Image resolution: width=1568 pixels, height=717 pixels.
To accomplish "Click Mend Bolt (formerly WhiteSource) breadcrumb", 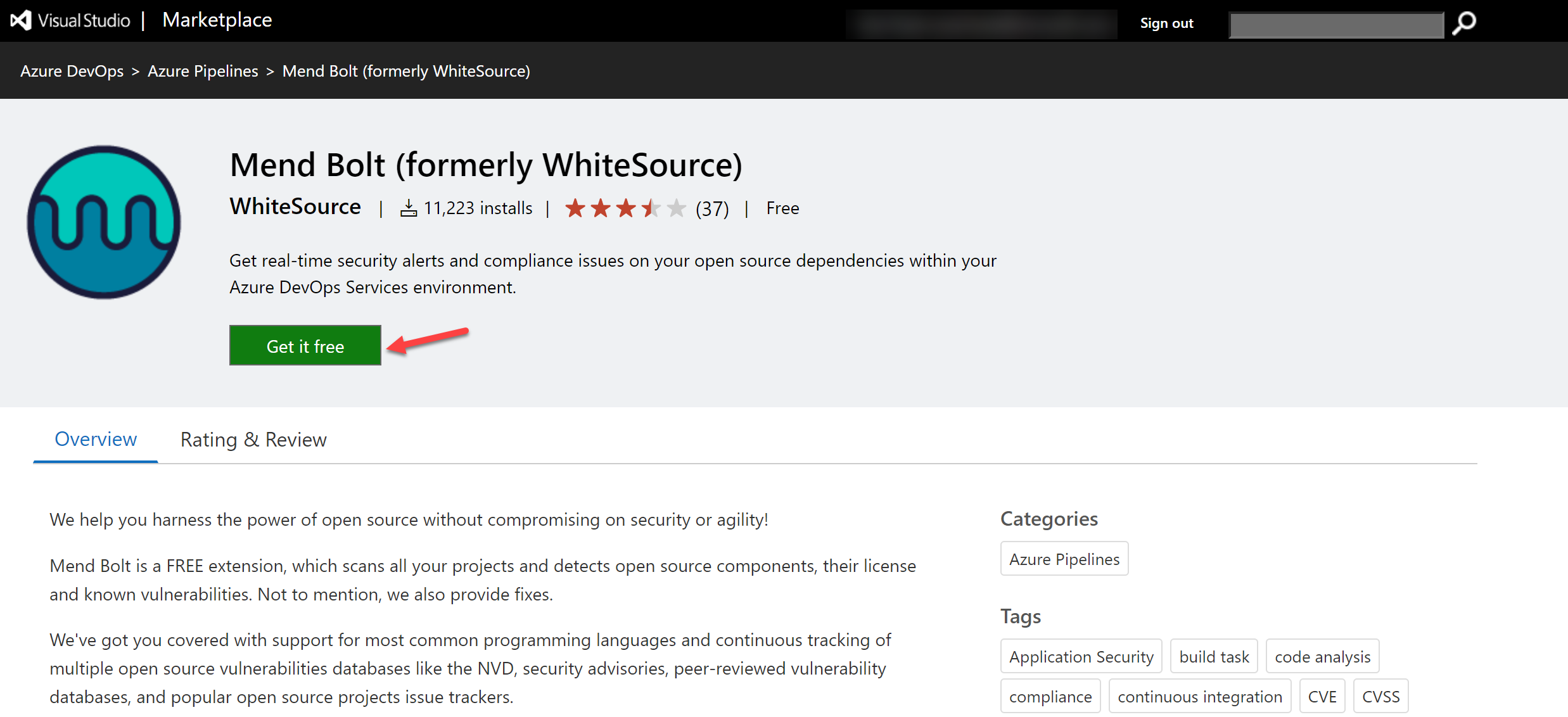I will coord(406,71).
